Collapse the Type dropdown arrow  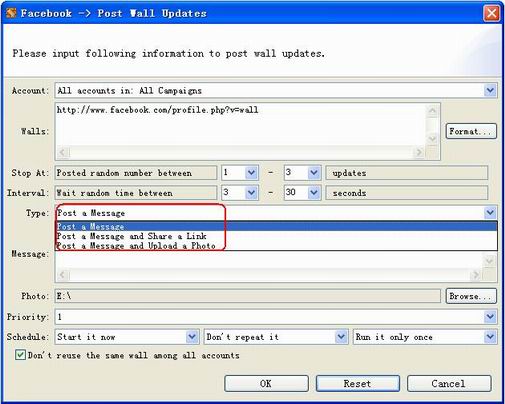[x=490, y=212]
